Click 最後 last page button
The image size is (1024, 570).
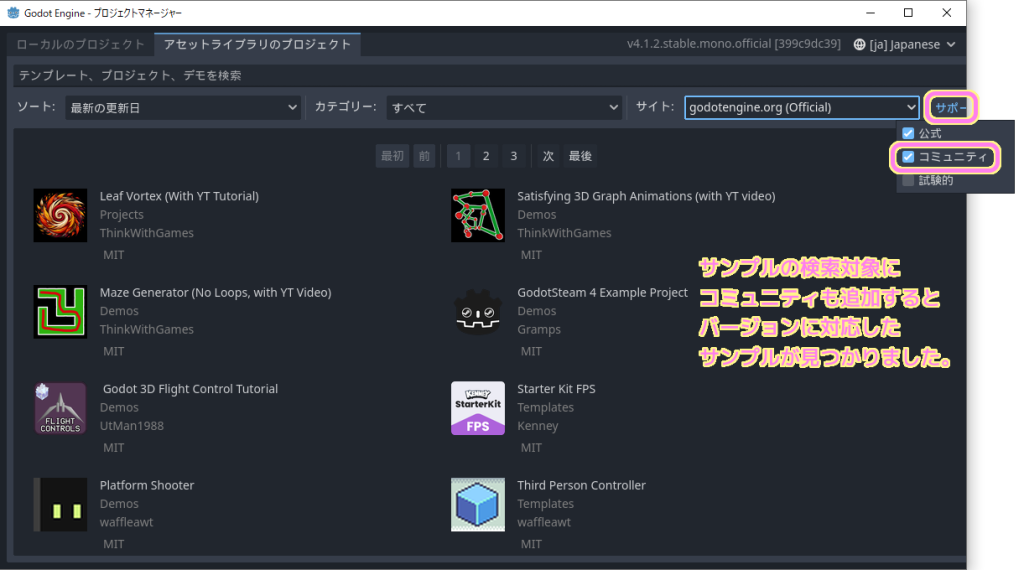point(580,156)
